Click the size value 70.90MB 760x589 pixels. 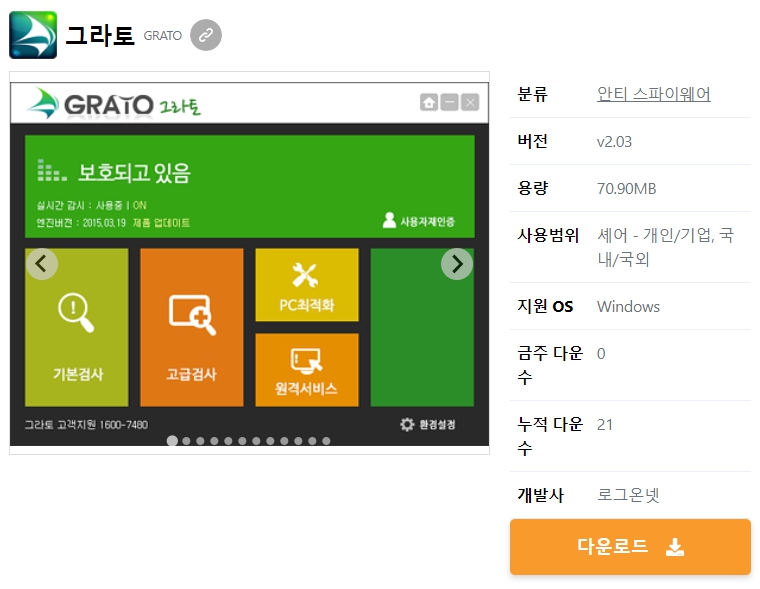[x=626, y=189]
